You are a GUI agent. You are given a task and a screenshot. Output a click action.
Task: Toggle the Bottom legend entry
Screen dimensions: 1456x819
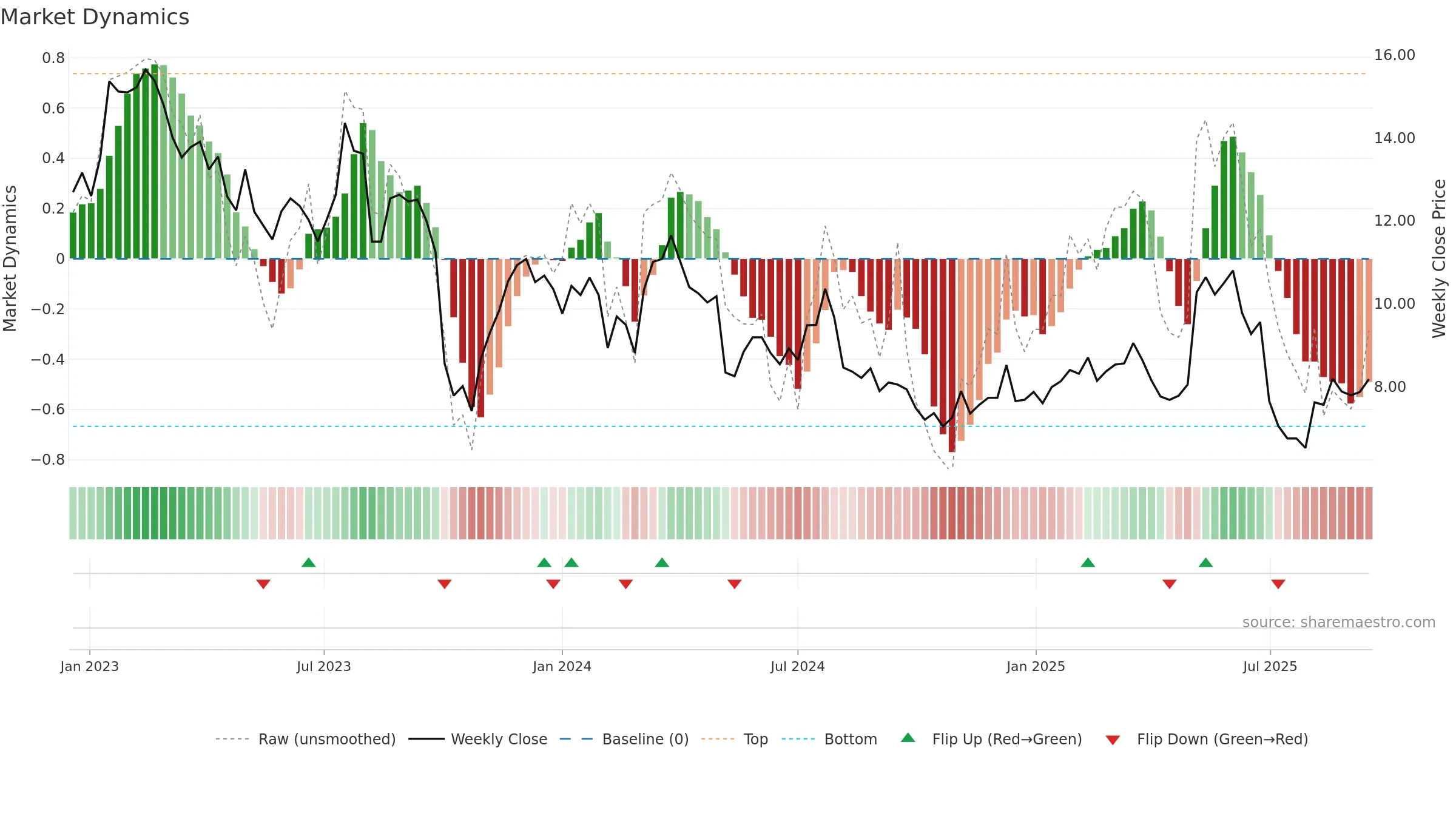click(829, 739)
